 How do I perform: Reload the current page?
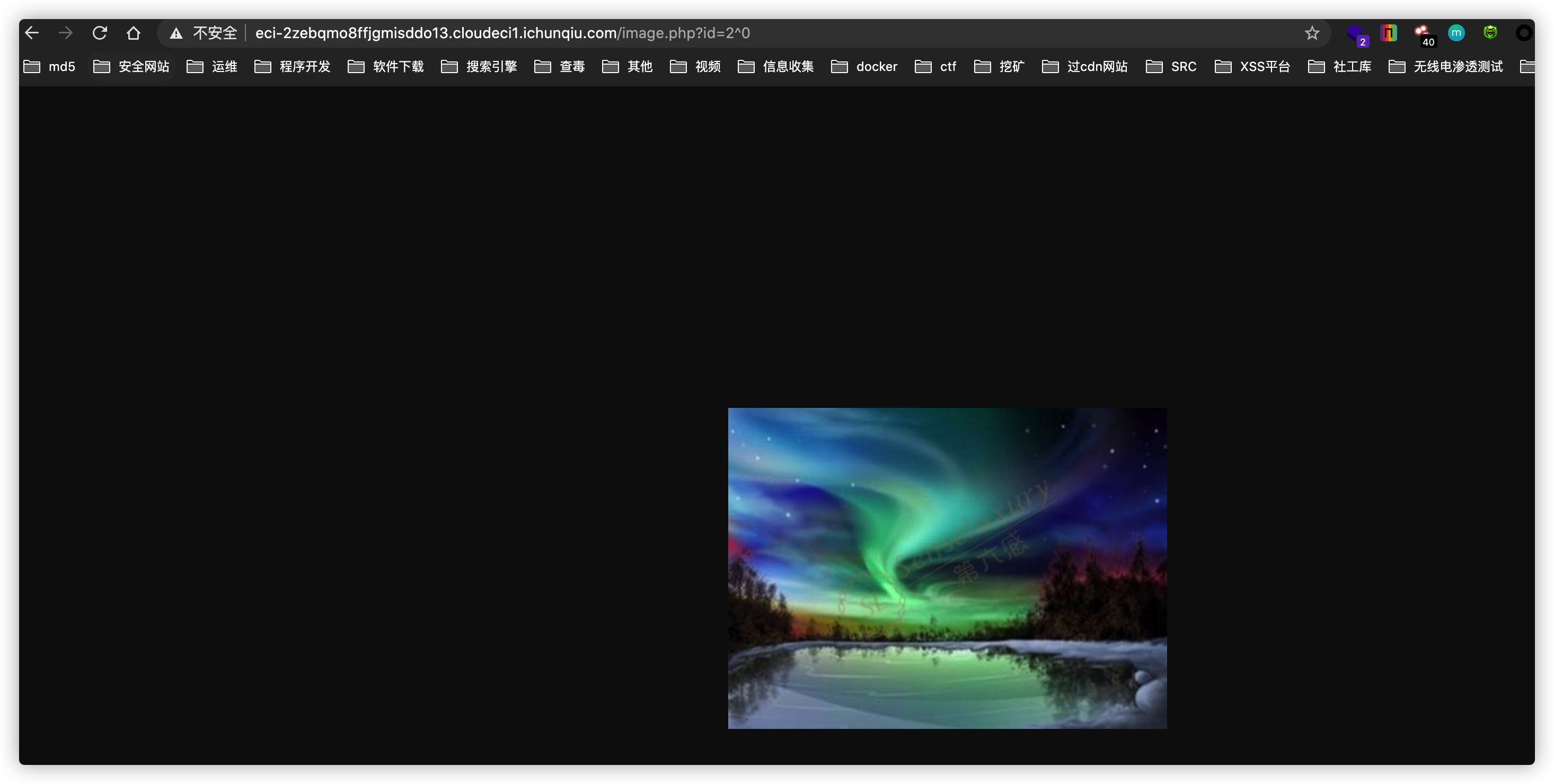tap(100, 33)
